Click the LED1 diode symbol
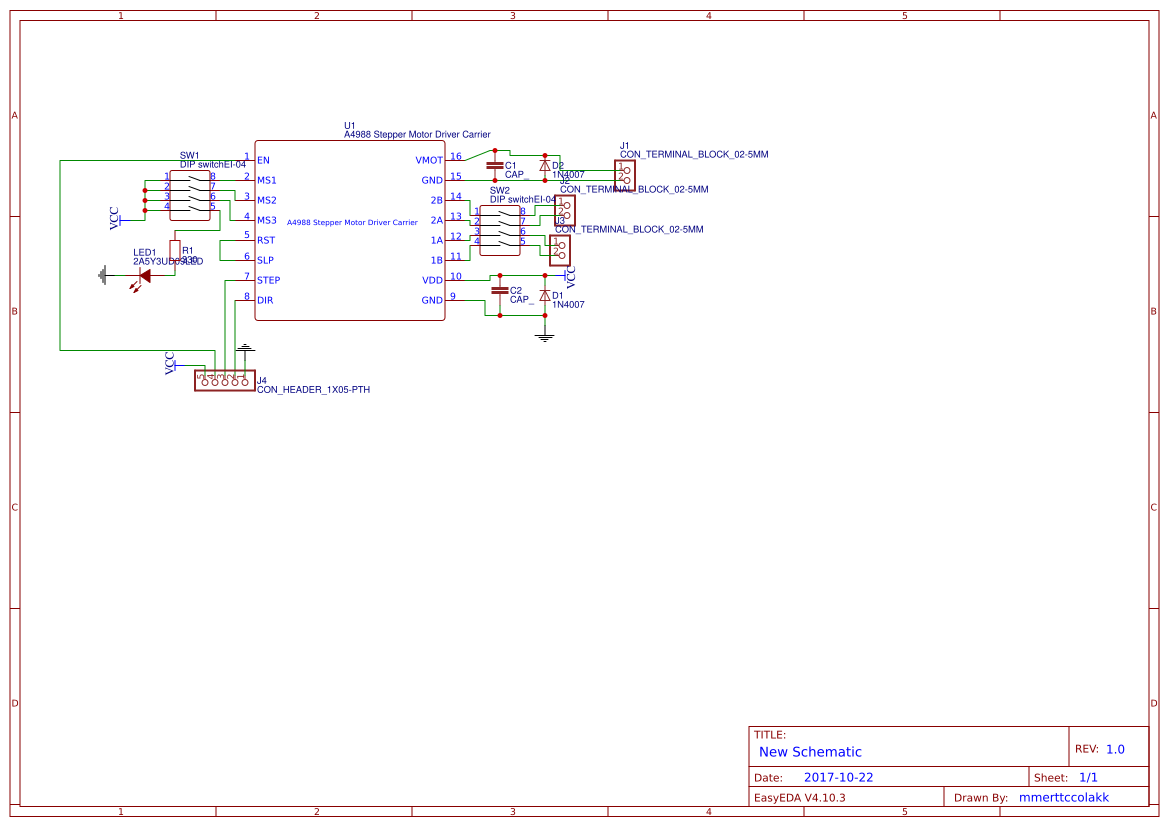The height and width of the screenshot is (827, 1169). (144, 275)
